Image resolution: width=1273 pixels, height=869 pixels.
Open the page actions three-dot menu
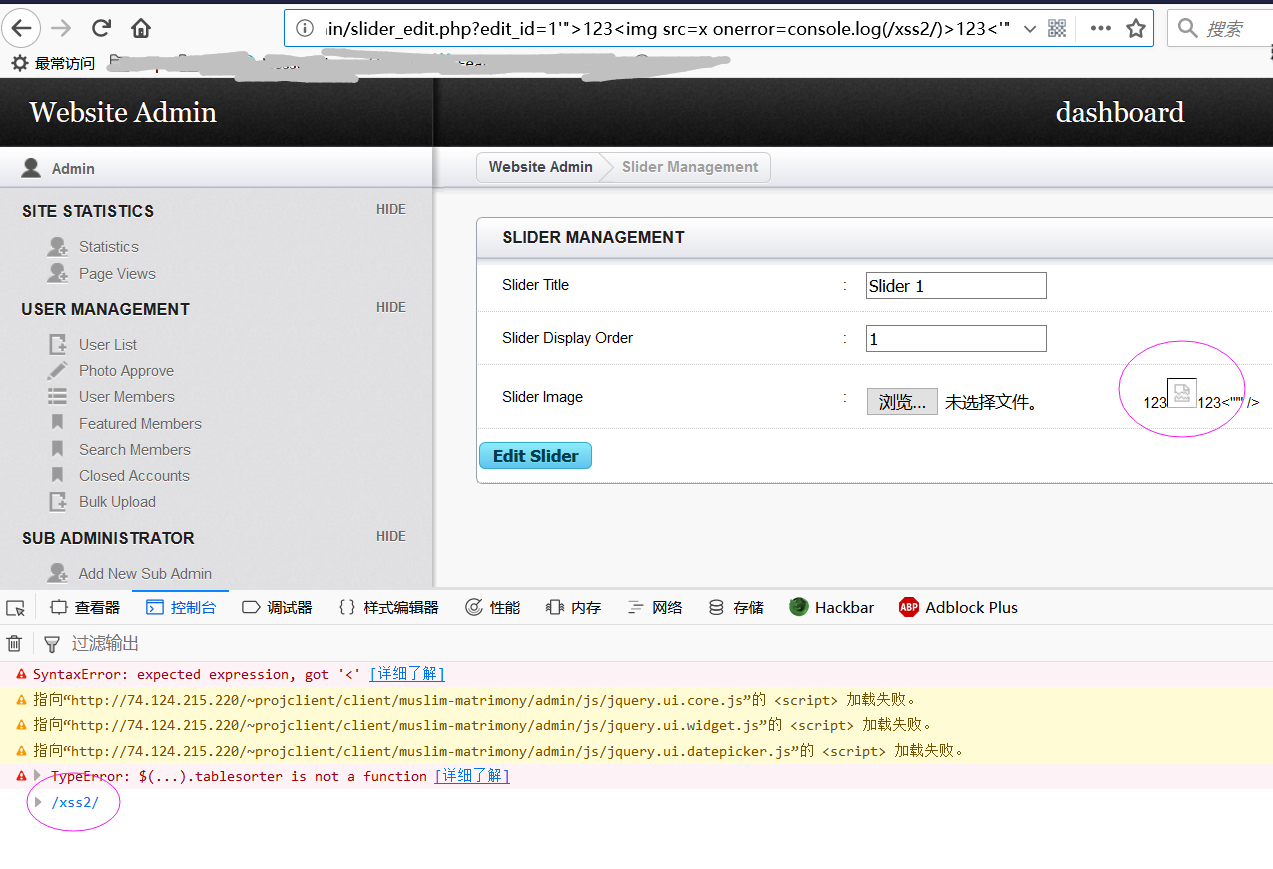1100,28
